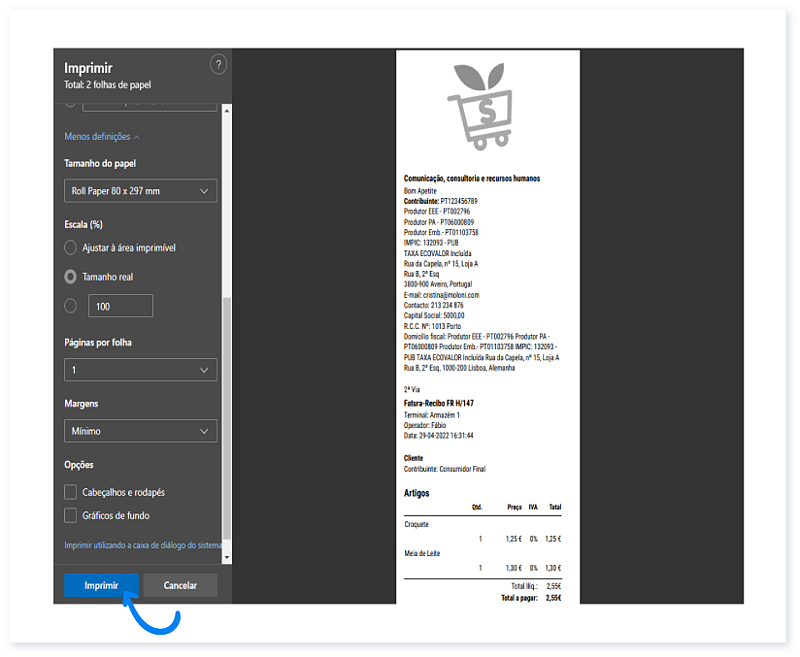
Task: Click the Cancelar button
Action: pyautogui.click(x=180, y=586)
